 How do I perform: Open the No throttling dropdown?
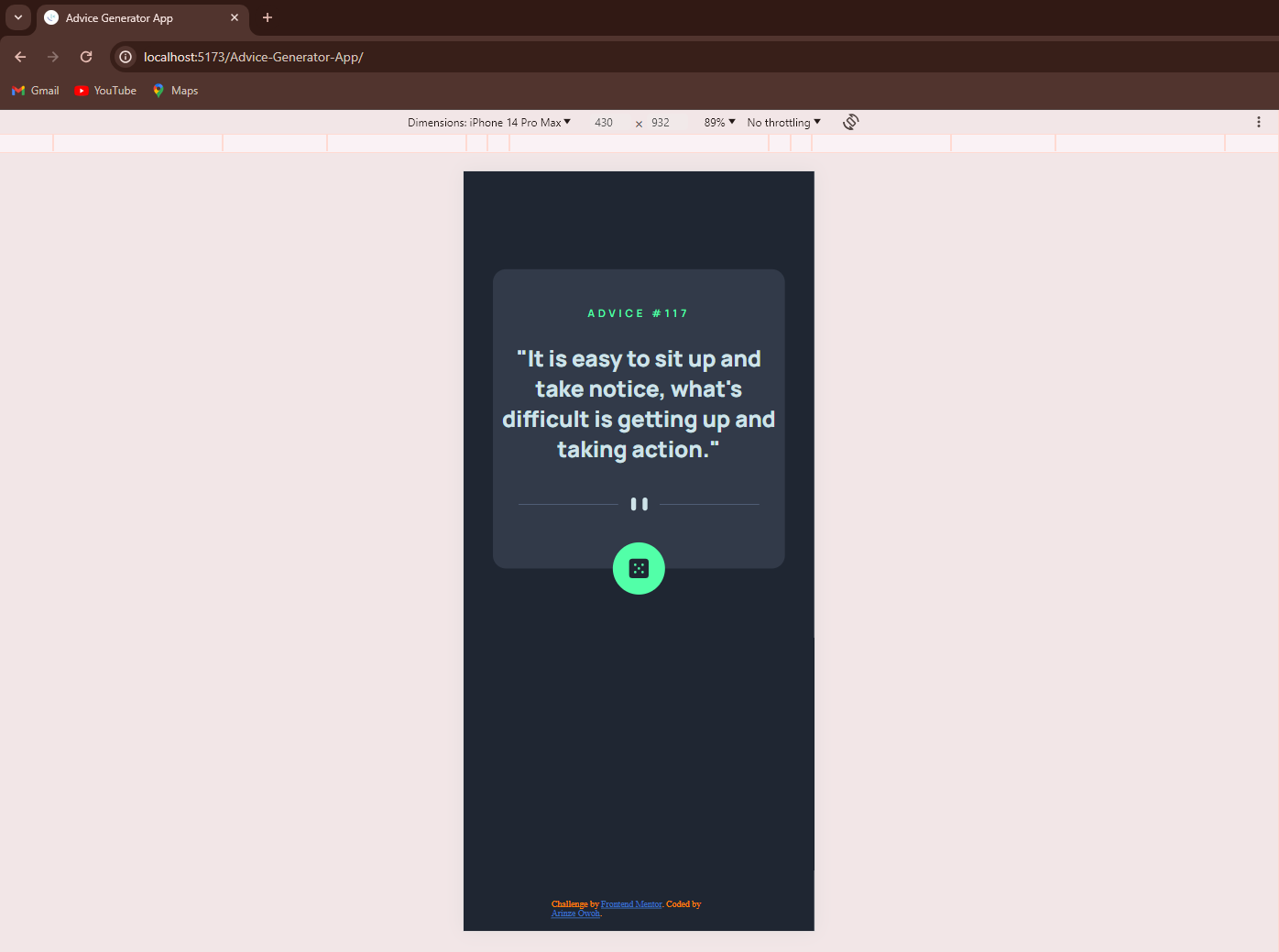783,122
